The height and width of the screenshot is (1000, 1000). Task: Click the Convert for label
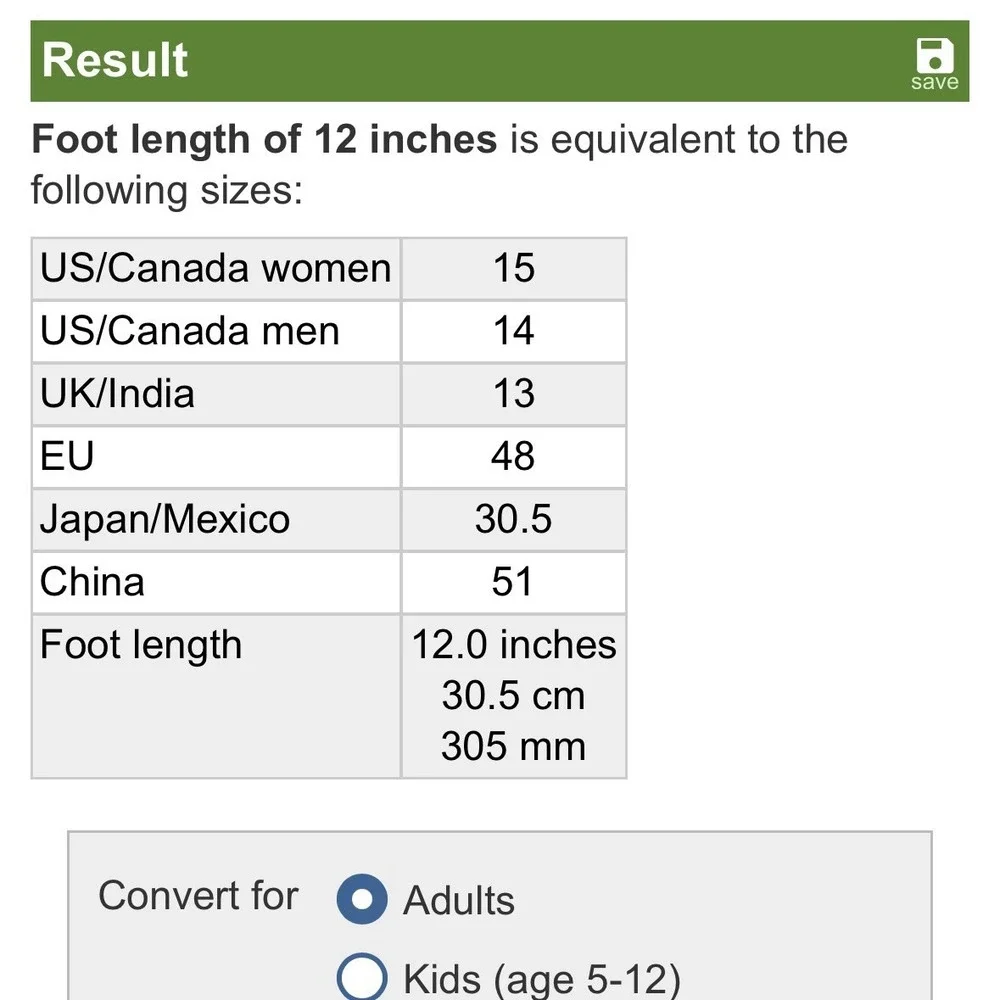(x=198, y=895)
